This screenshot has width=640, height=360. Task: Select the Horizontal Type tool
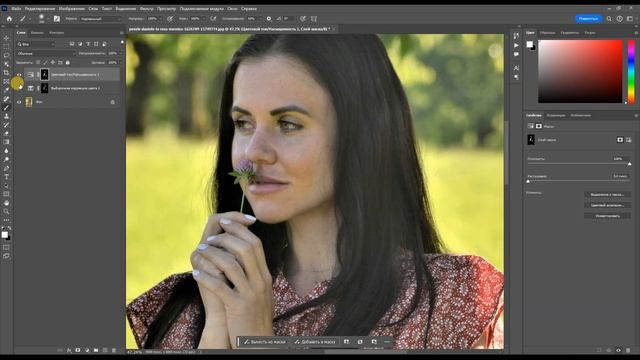tap(6, 177)
